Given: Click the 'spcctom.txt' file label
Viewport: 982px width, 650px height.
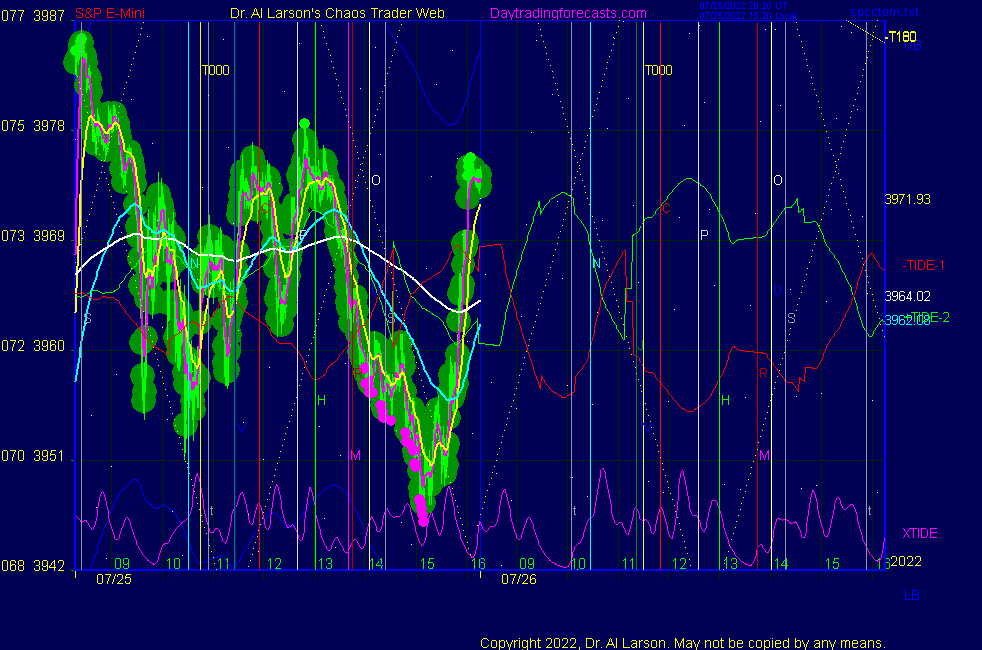Looking at the screenshot, I should click(884, 12).
